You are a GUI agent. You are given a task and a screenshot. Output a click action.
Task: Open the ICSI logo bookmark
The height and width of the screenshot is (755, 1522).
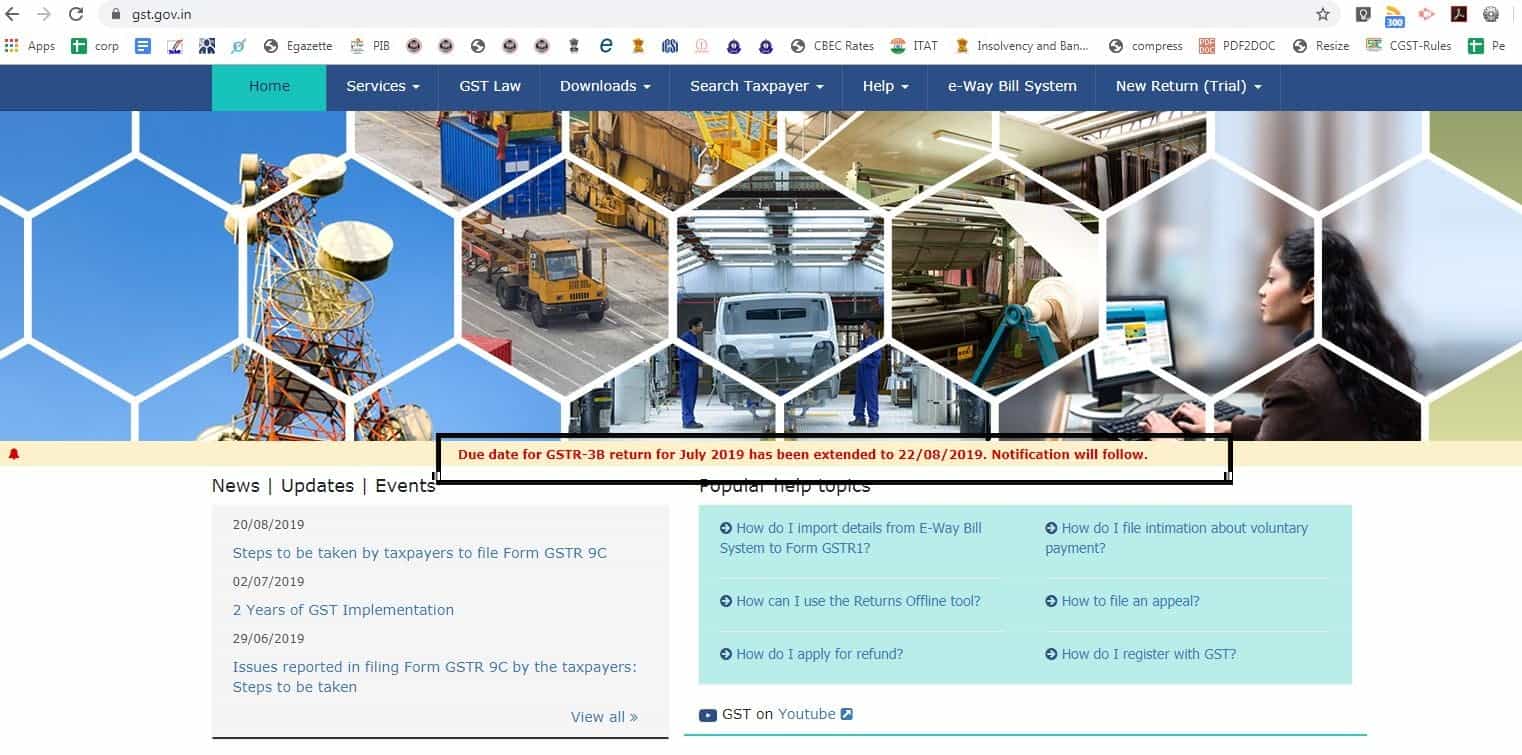(x=669, y=46)
